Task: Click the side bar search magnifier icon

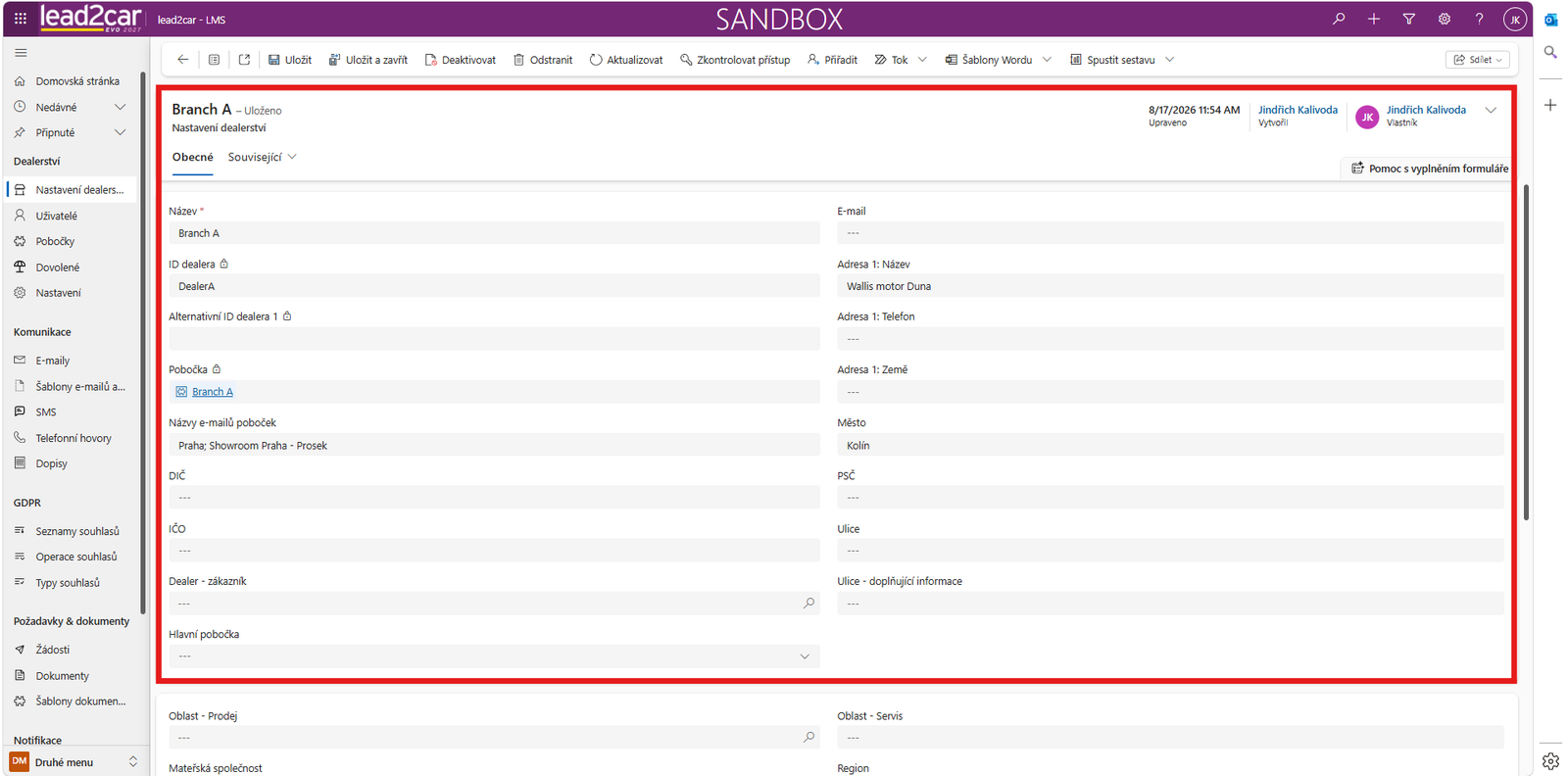Action: pyautogui.click(x=1550, y=52)
